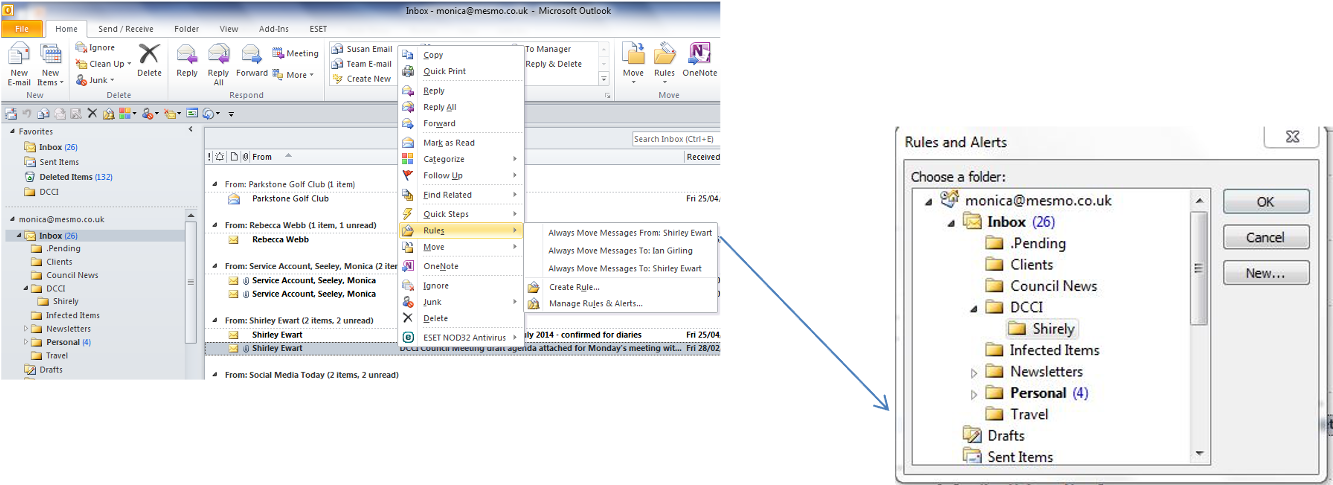Choose Quick Print from the context menu
This screenshot has width=1333, height=485.
pos(461,71)
